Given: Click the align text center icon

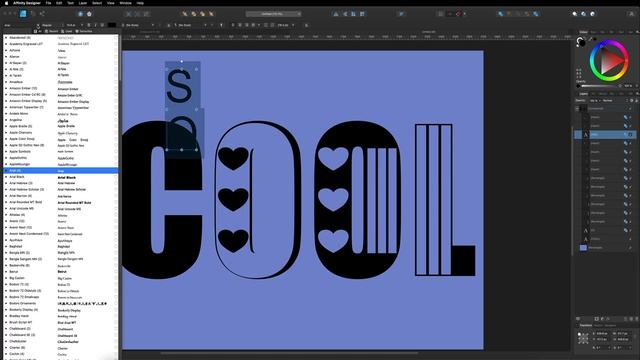Looking at the screenshot, I should 240,25.
